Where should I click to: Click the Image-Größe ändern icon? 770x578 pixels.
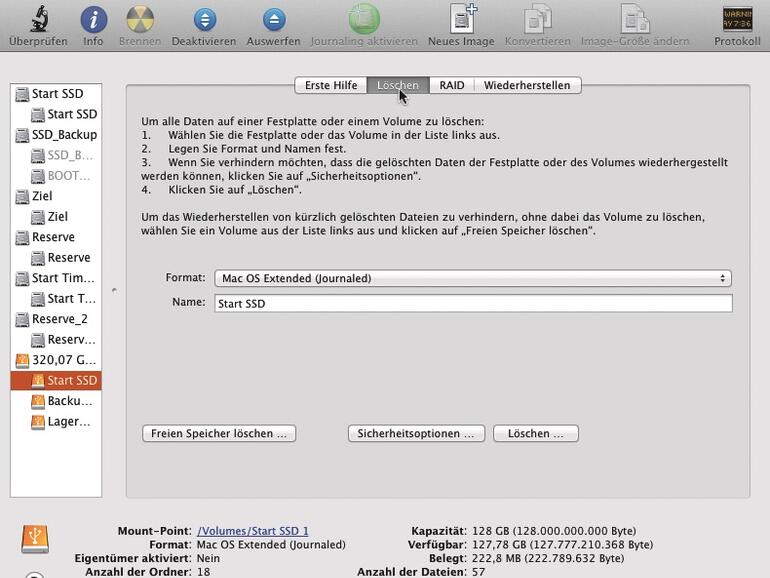[x=635, y=19]
